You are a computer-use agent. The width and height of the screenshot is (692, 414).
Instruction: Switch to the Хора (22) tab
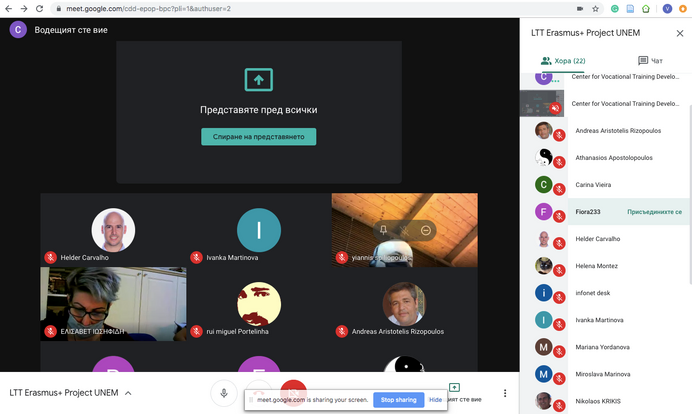click(563, 61)
